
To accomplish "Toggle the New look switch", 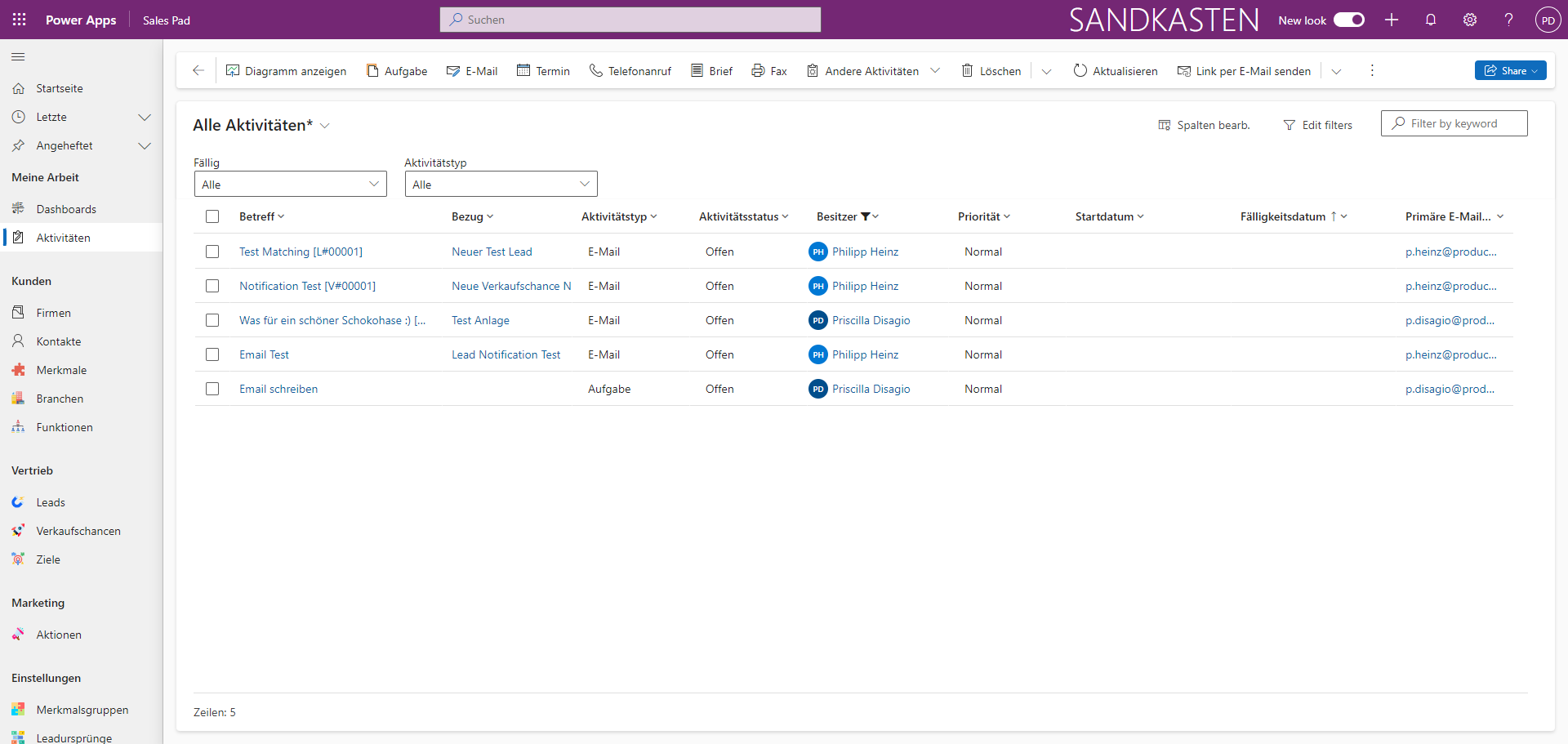I will click(1349, 20).
